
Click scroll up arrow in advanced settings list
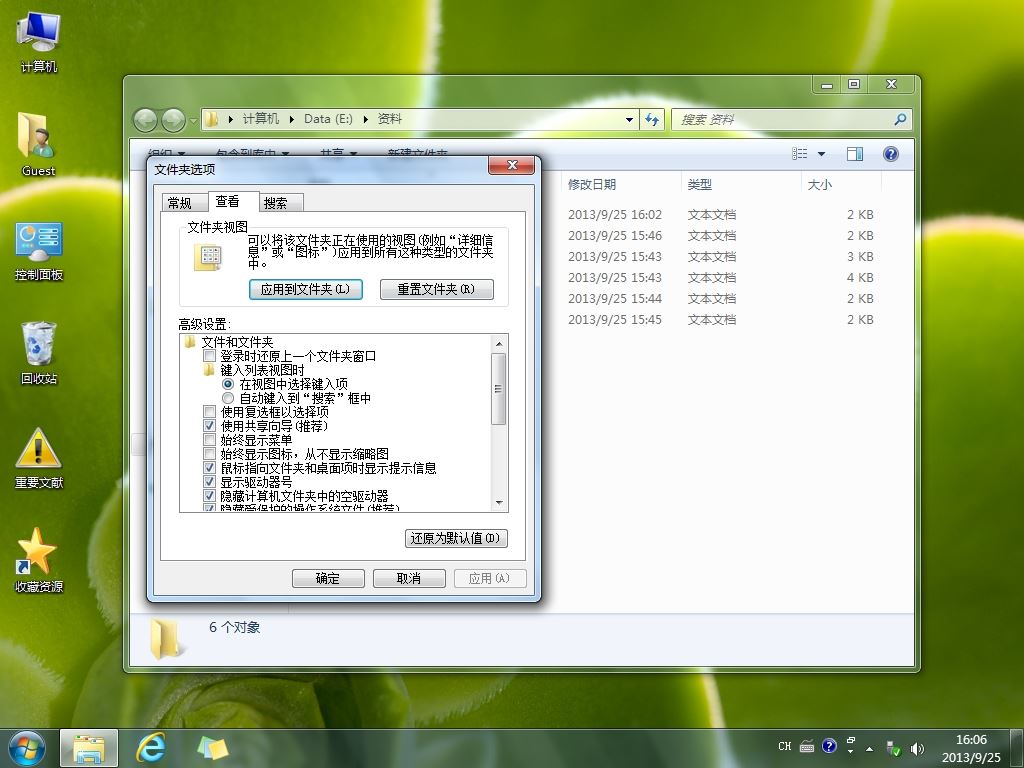[499, 344]
